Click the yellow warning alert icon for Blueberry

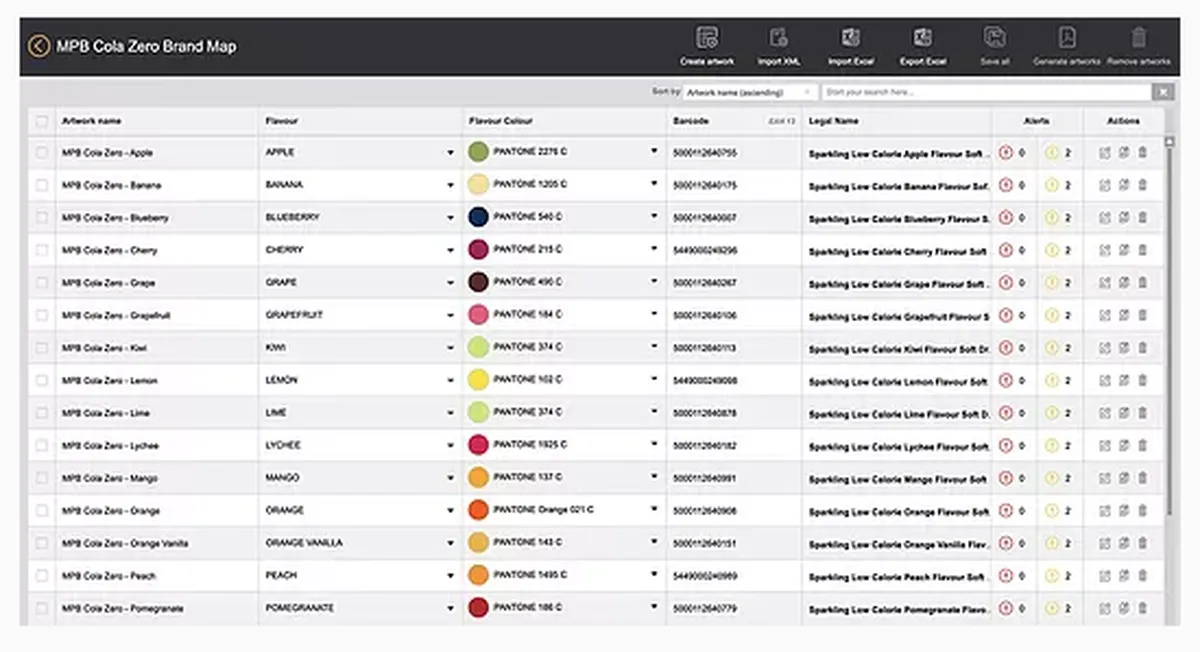[x=1052, y=218]
